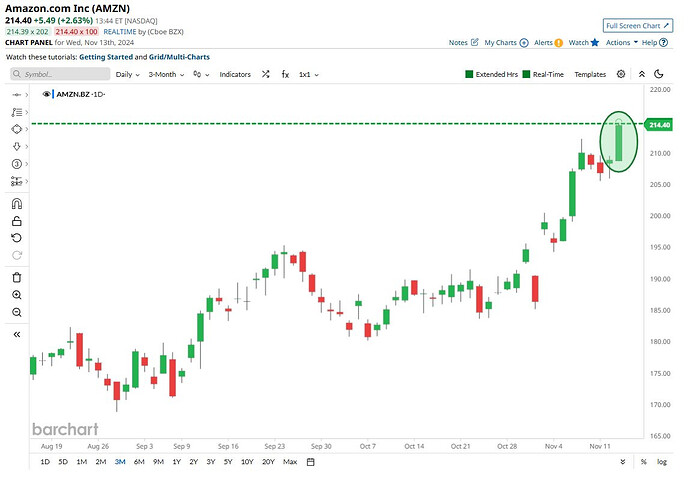Viewport: 690px width, 481px height.
Task: Open the fx expressions tool
Action: (x=285, y=74)
